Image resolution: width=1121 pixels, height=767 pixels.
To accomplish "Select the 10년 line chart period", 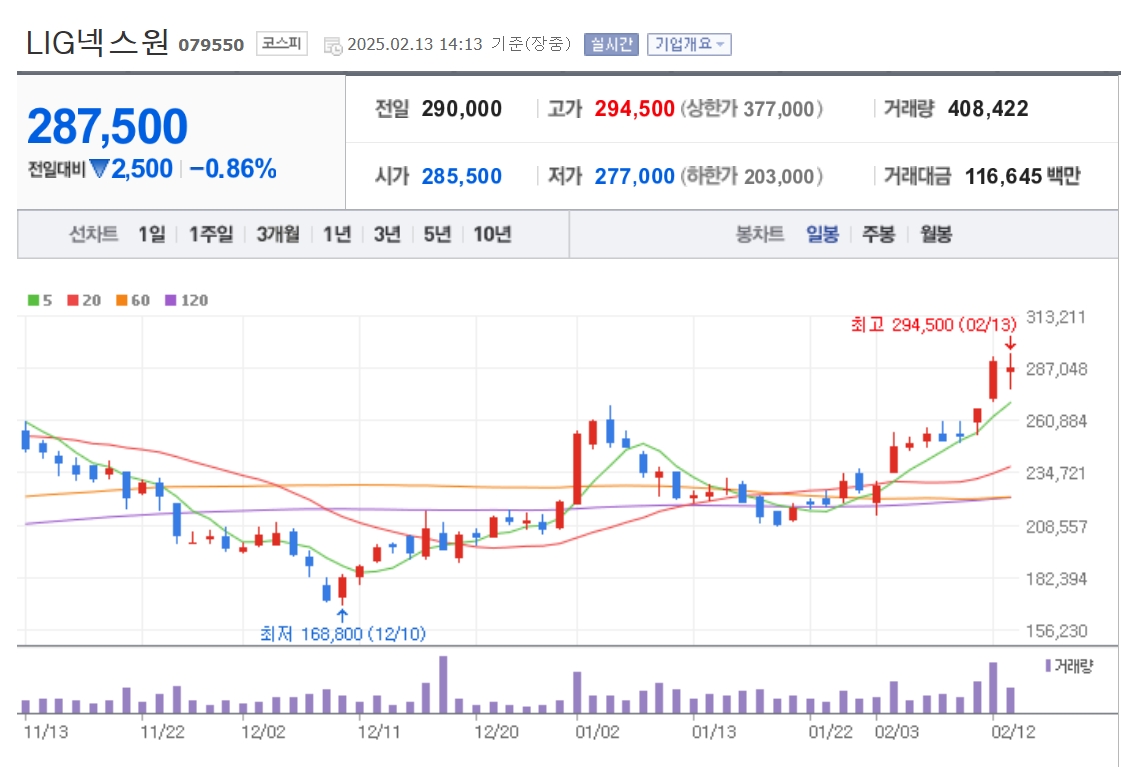I will [x=493, y=234].
